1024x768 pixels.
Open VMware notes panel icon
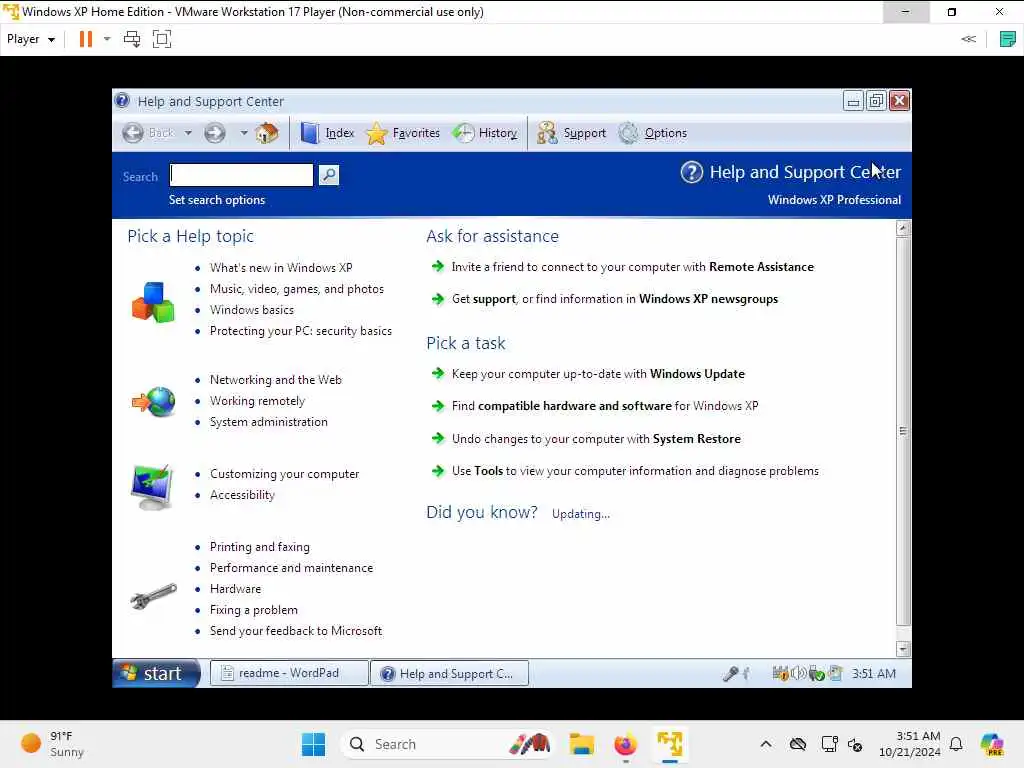pyautogui.click(x=1008, y=39)
